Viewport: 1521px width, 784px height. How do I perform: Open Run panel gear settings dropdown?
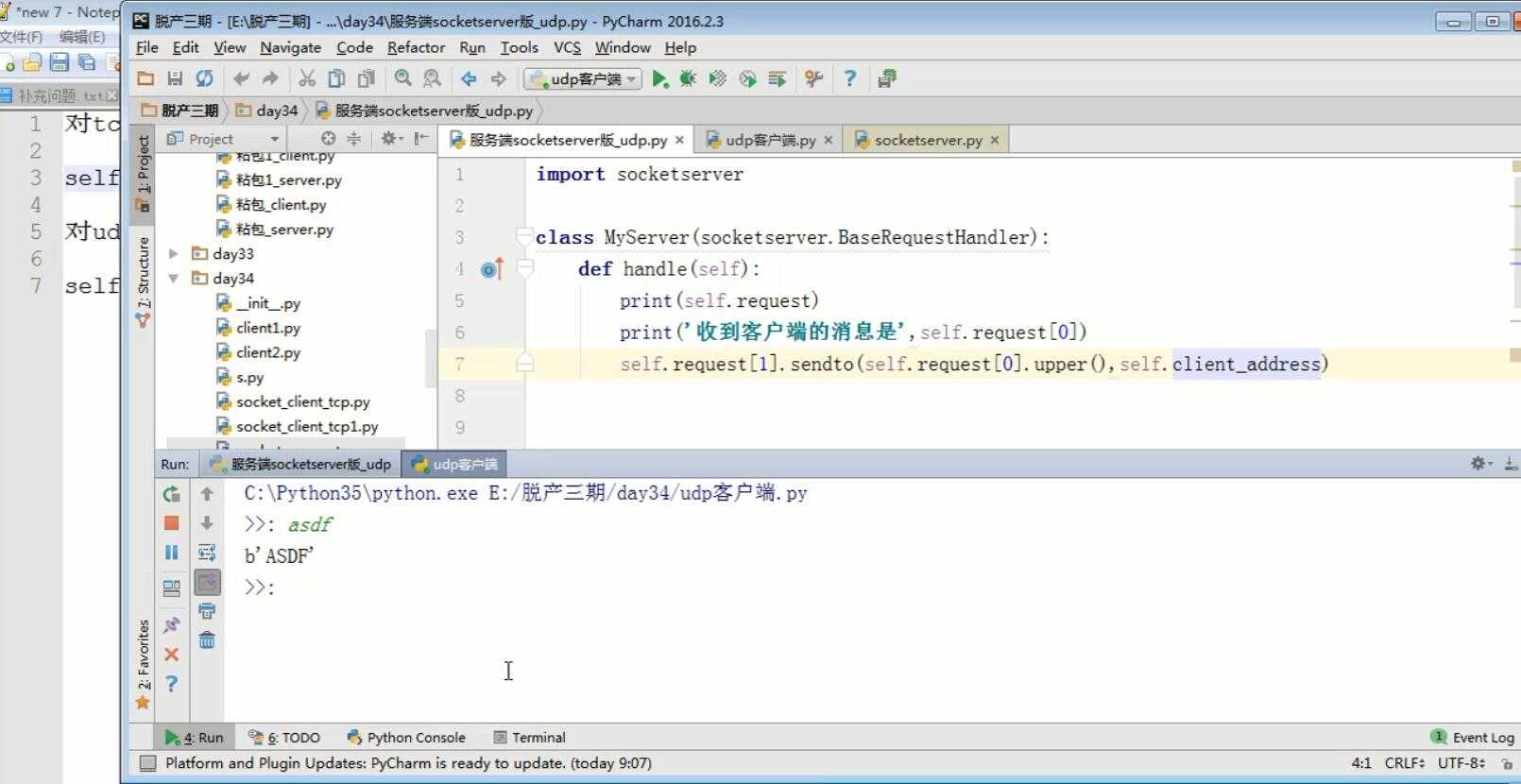1480,464
